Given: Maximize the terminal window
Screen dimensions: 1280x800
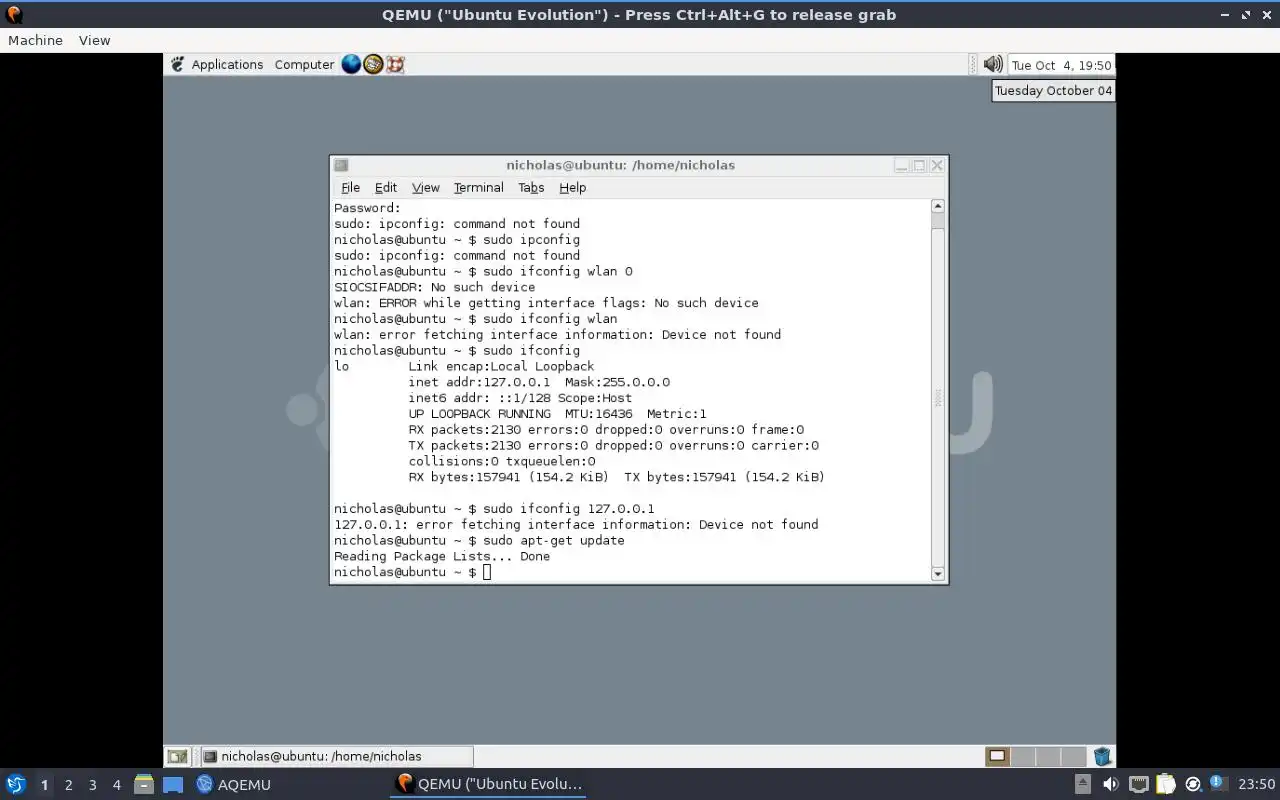Looking at the screenshot, I should 919,165.
